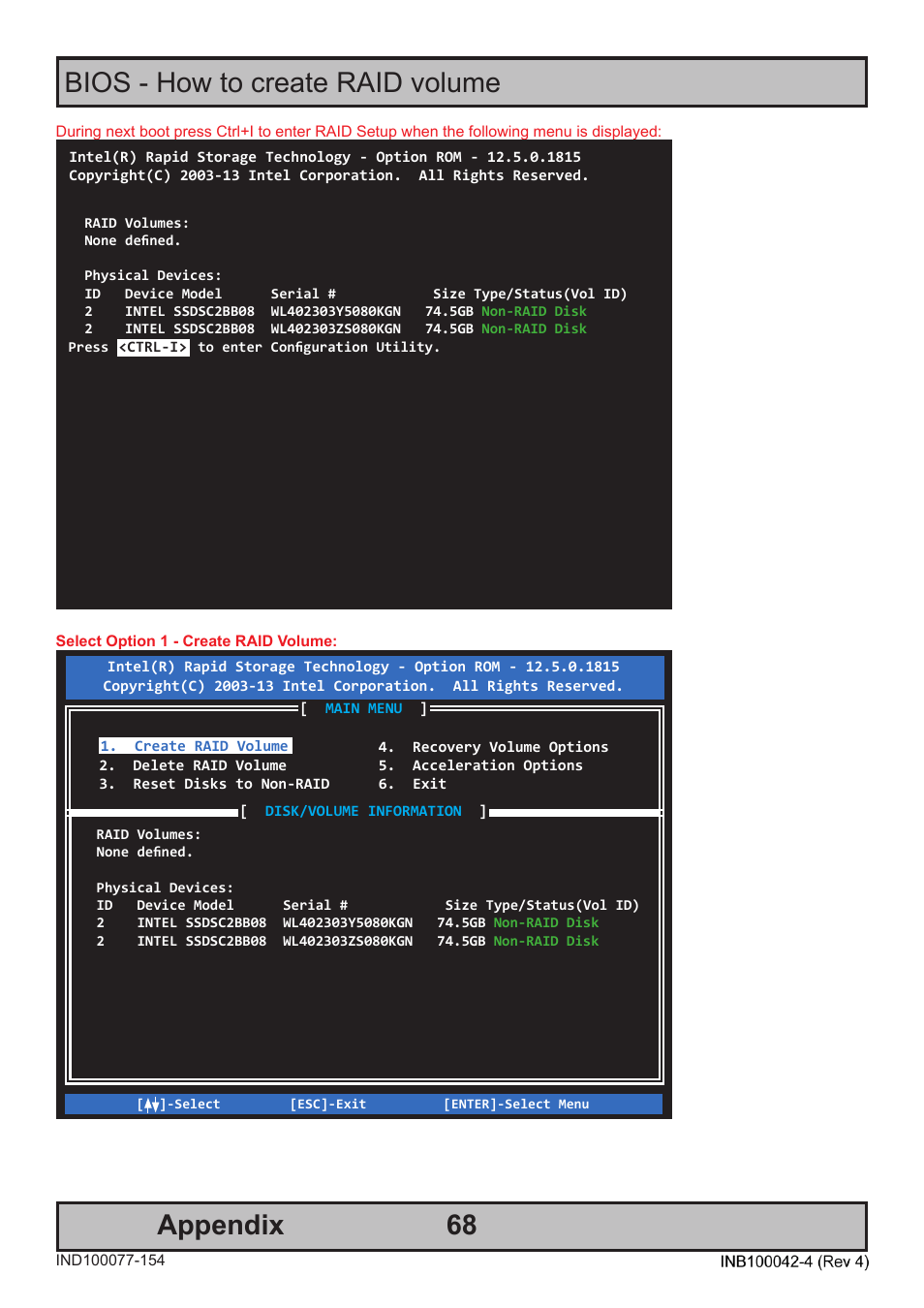
Task: Open Recovery Volume Options entry
Action: point(493,747)
